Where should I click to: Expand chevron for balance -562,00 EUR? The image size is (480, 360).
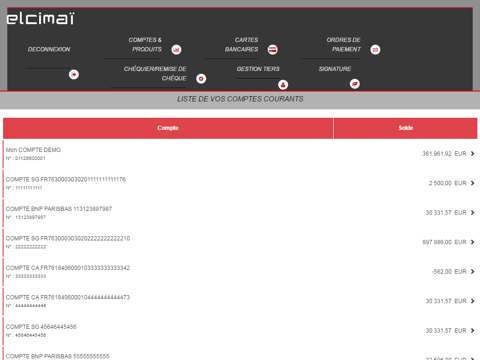tap(472, 272)
